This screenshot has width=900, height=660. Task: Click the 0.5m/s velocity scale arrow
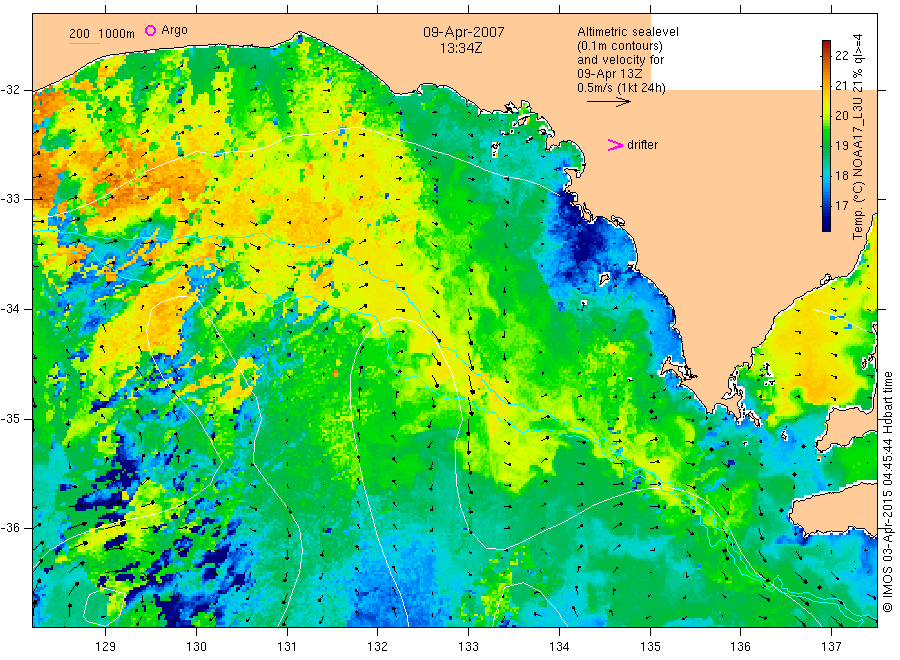[x=608, y=102]
